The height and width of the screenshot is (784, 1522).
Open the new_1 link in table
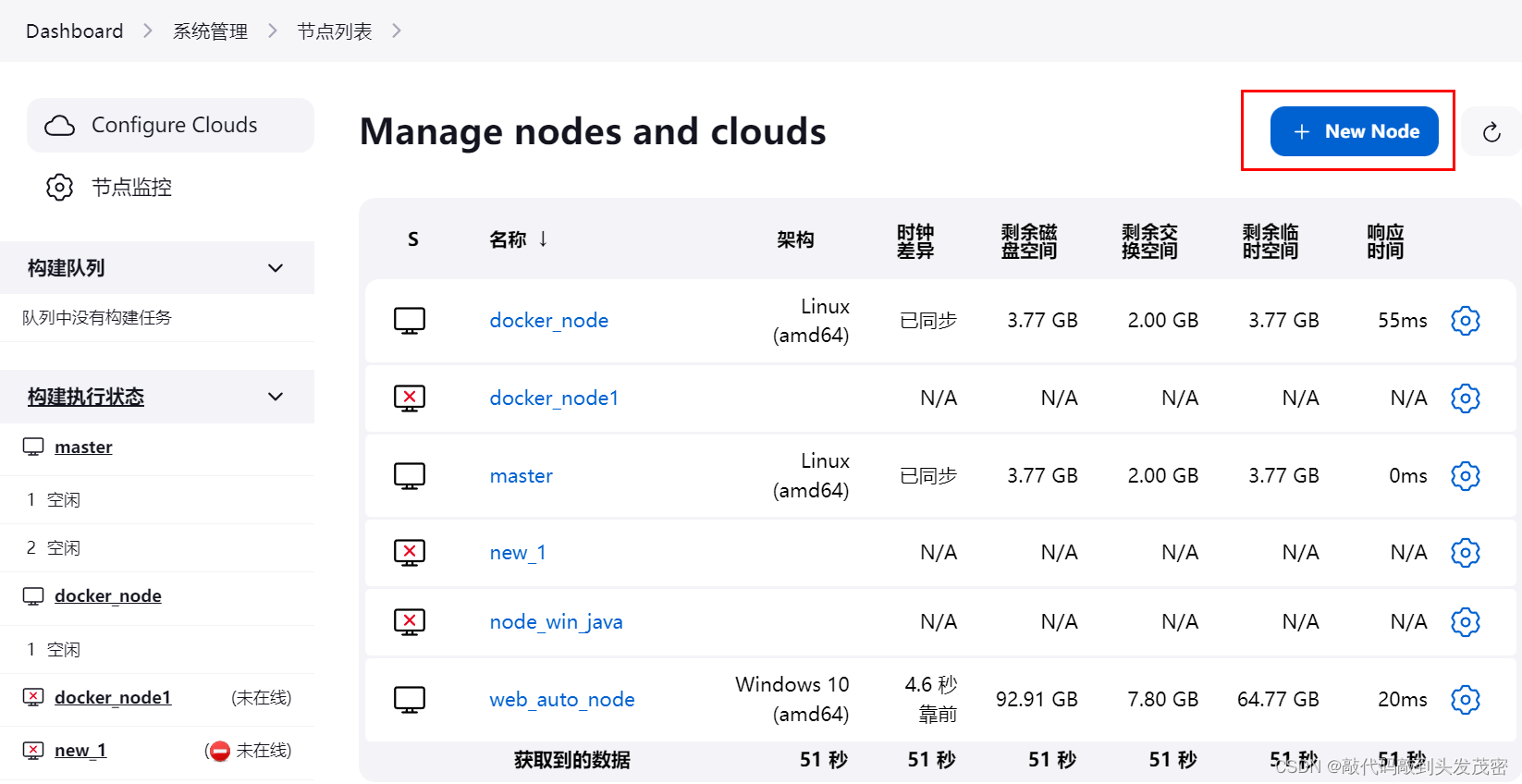pyautogui.click(x=518, y=553)
